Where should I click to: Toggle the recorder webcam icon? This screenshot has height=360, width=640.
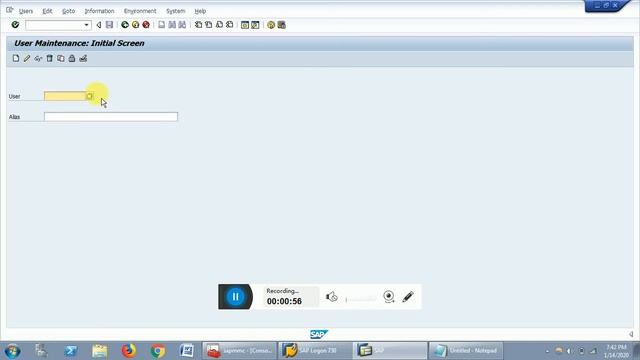[x=389, y=297]
